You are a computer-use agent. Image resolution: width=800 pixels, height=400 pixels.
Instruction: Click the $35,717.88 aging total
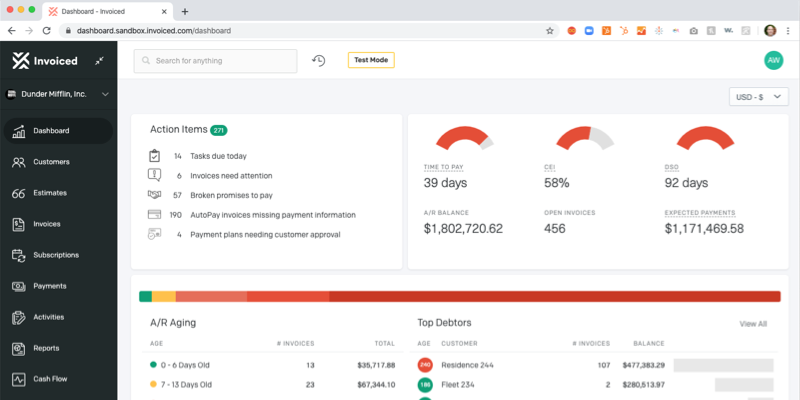pos(376,365)
